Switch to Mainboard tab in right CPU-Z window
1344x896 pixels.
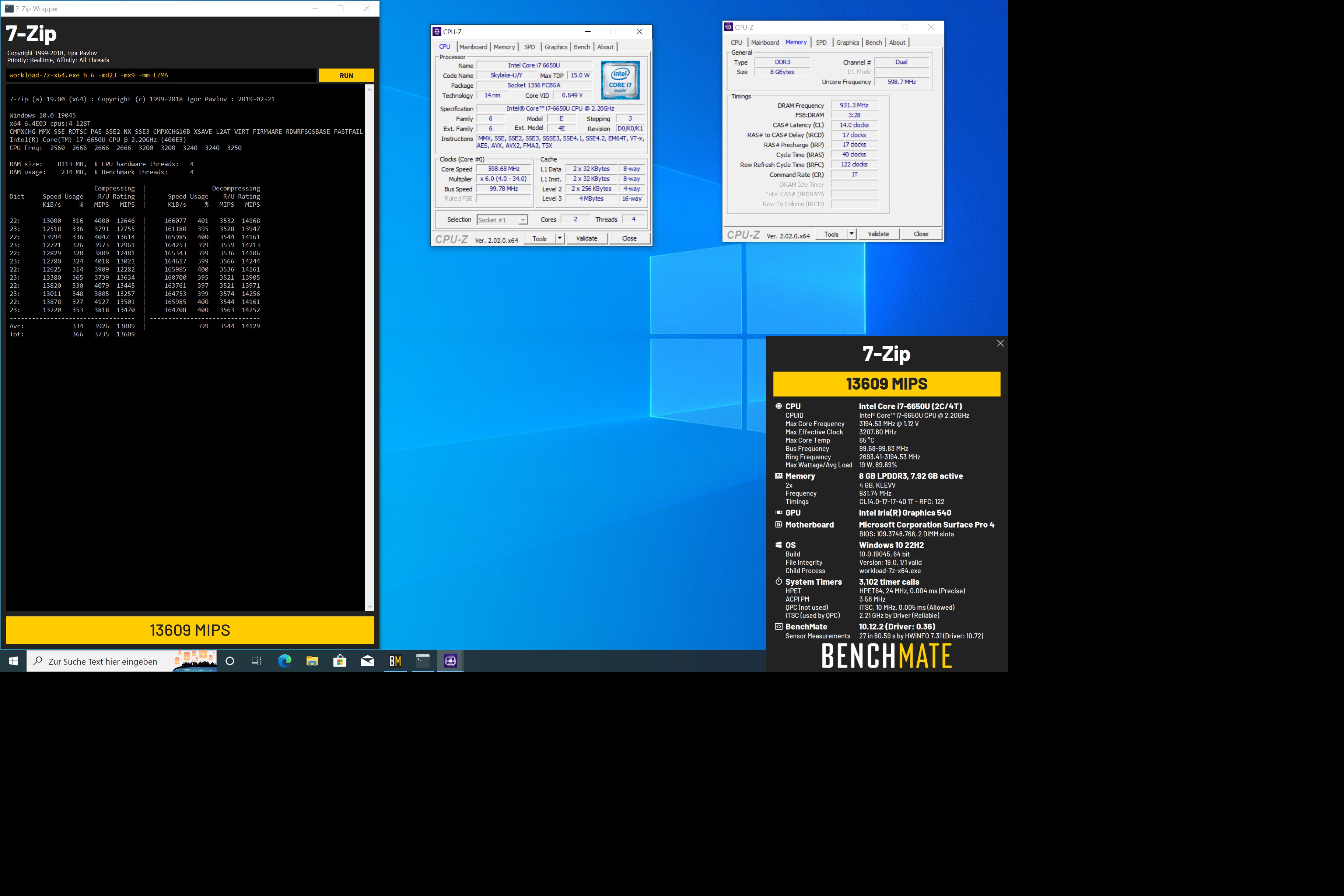pyautogui.click(x=764, y=42)
